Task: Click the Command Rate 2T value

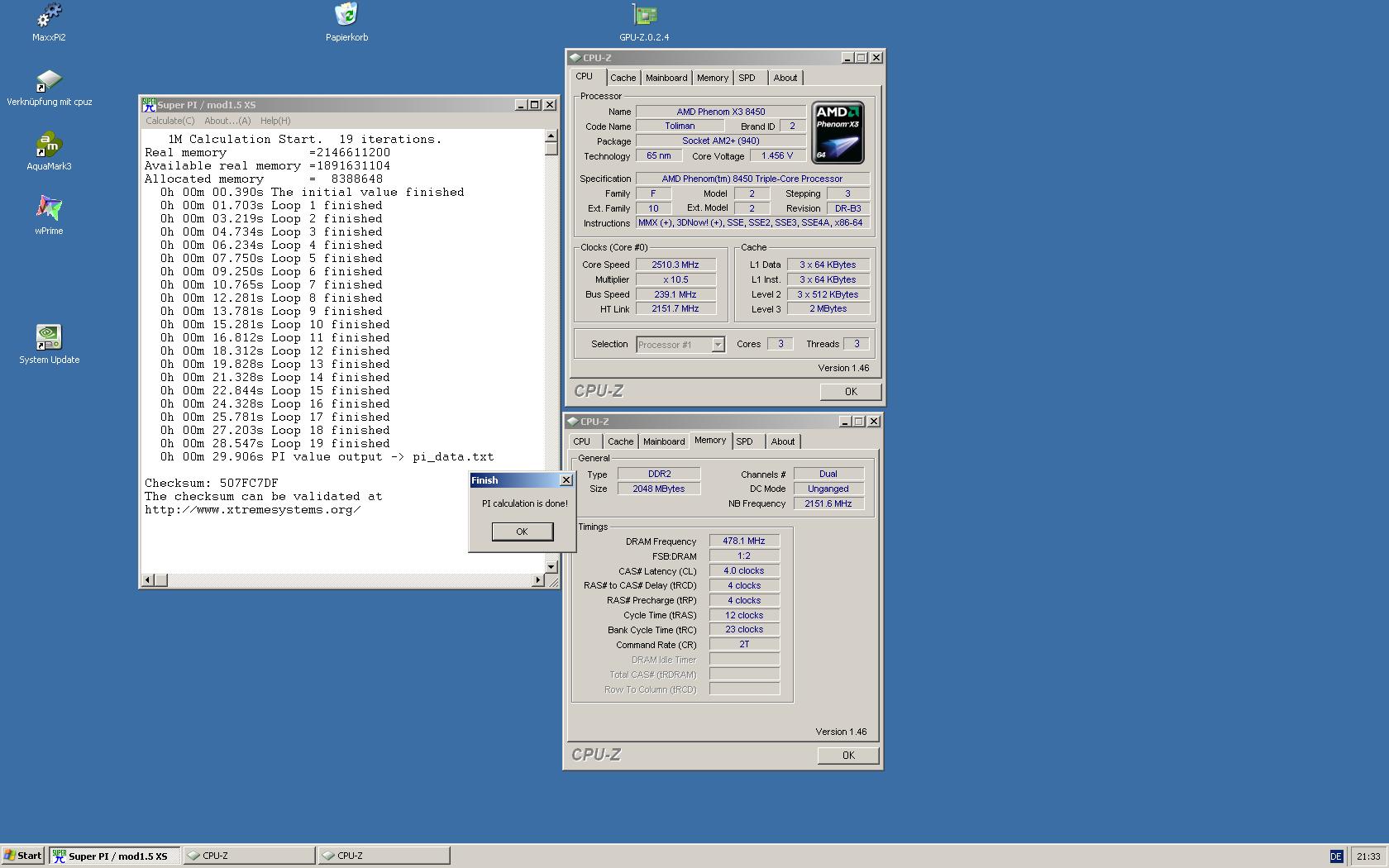Action: click(744, 645)
